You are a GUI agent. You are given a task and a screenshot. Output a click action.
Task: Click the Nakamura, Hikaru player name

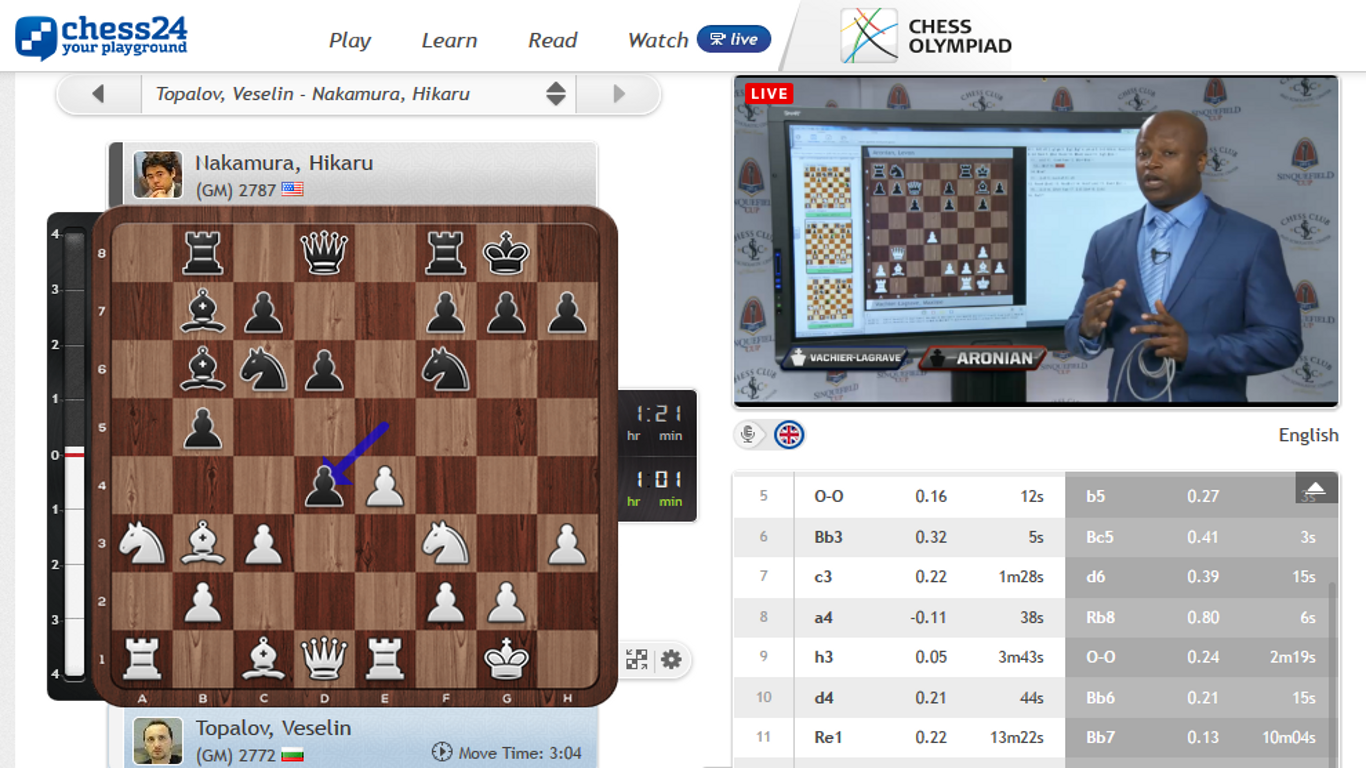click(284, 163)
